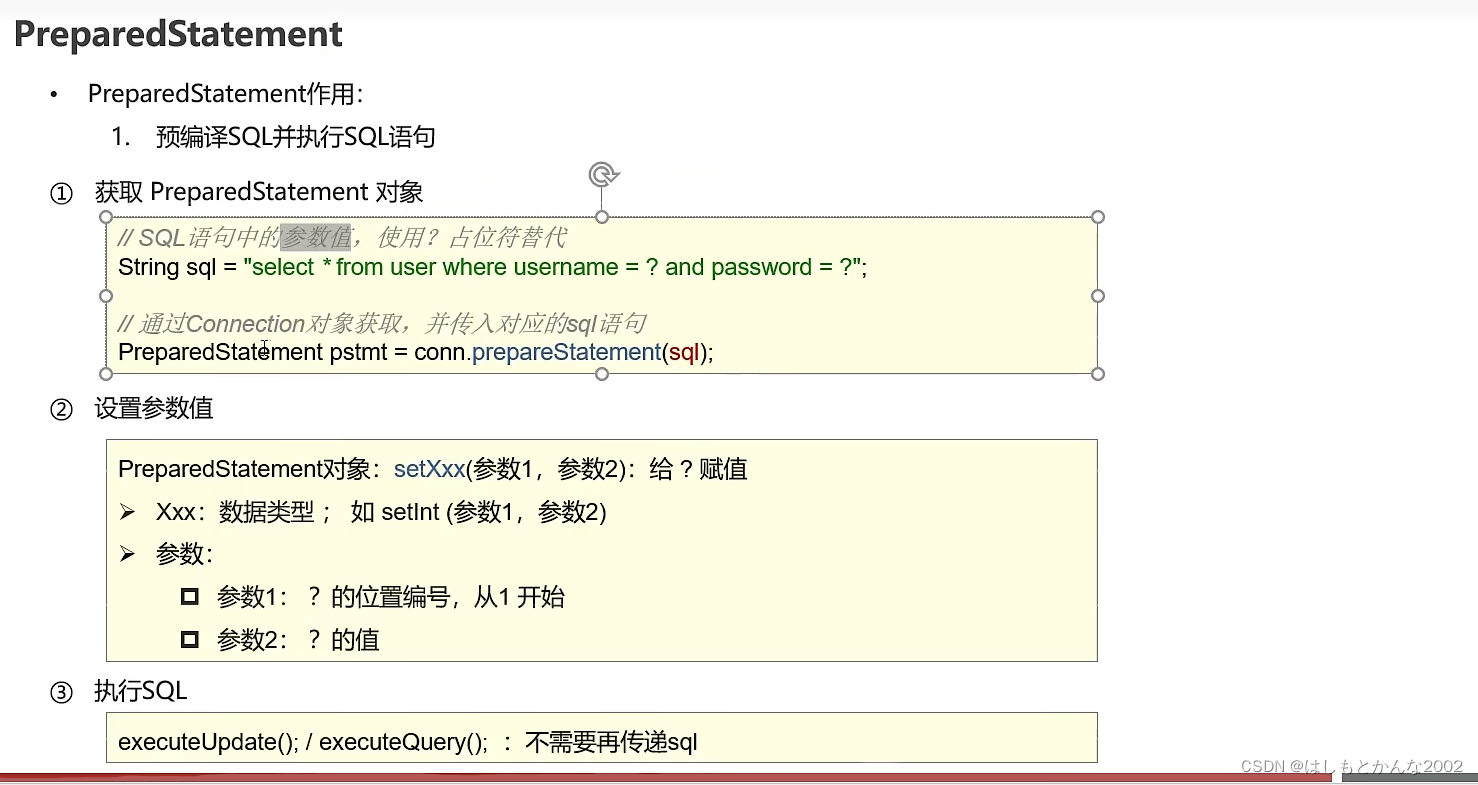The height and width of the screenshot is (785, 1478).
Task: Click the 'String sql = "select * from user...' line
Action: (x=493, y=267)
